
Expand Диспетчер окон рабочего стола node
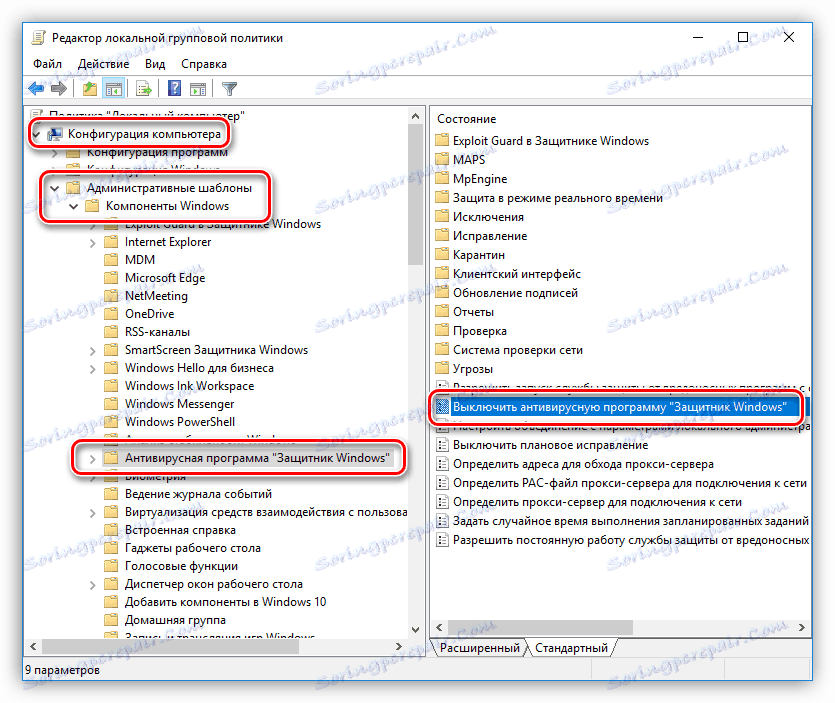click(93, 585)
